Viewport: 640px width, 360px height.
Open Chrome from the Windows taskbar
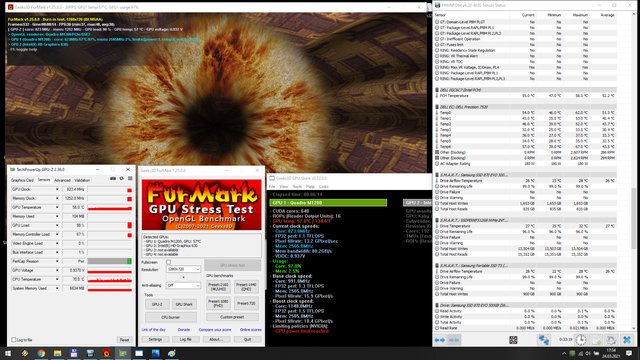41,353
